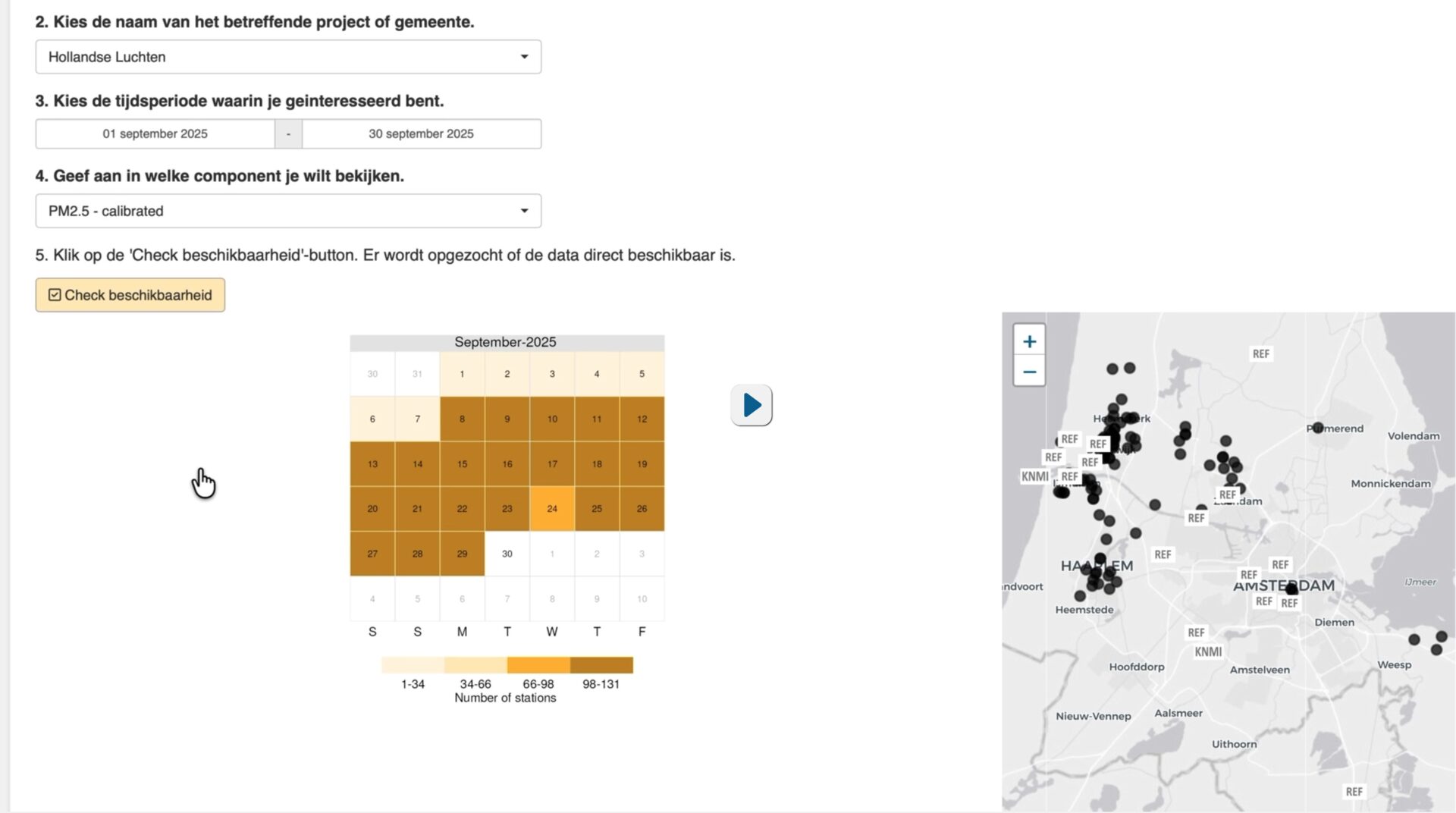Click the KNMI marker near Amstelveen
This screenshot has width=1456, height=813.
click(x=1208, y=652)
